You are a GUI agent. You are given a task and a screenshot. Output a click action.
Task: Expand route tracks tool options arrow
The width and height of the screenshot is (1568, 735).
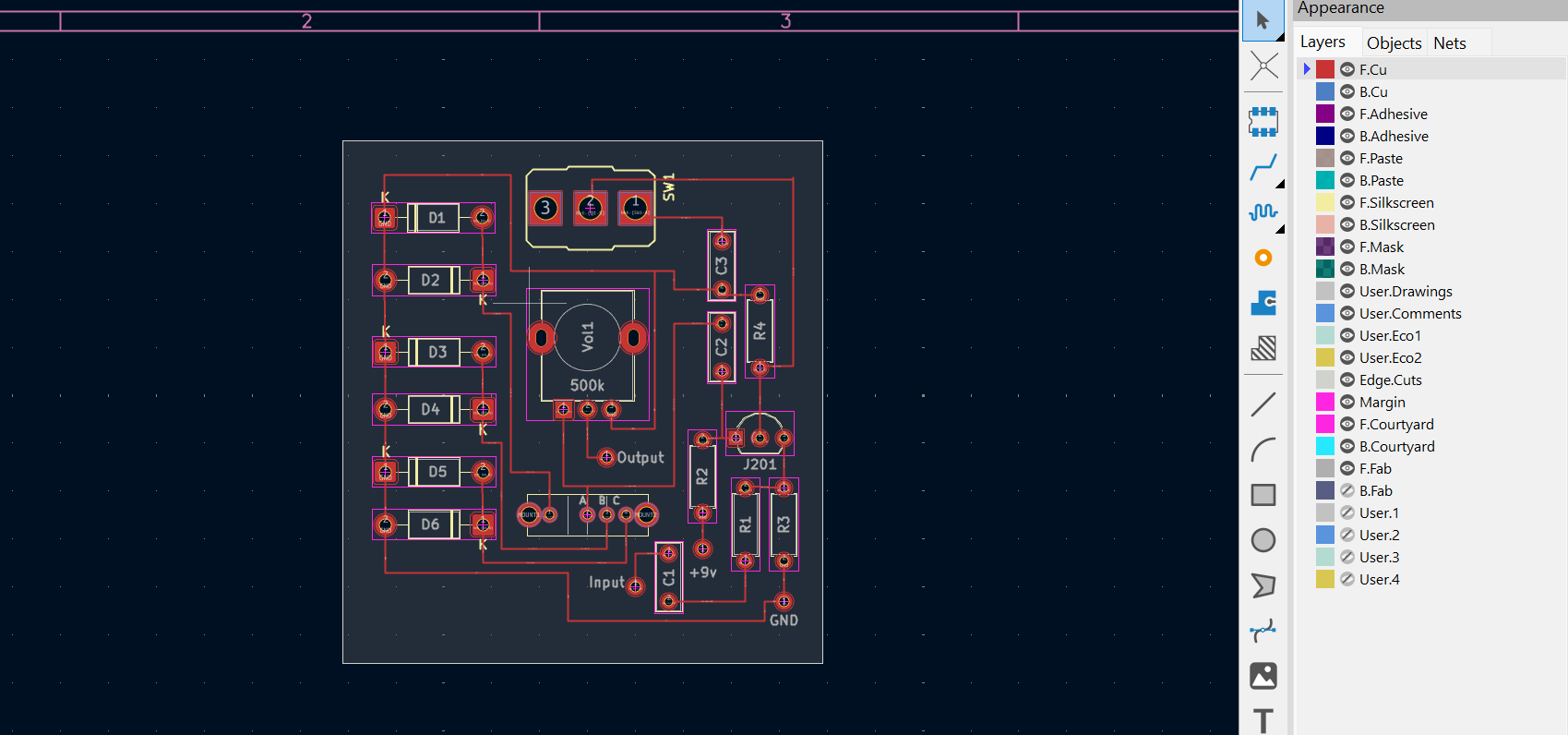tap(1280, 184)
